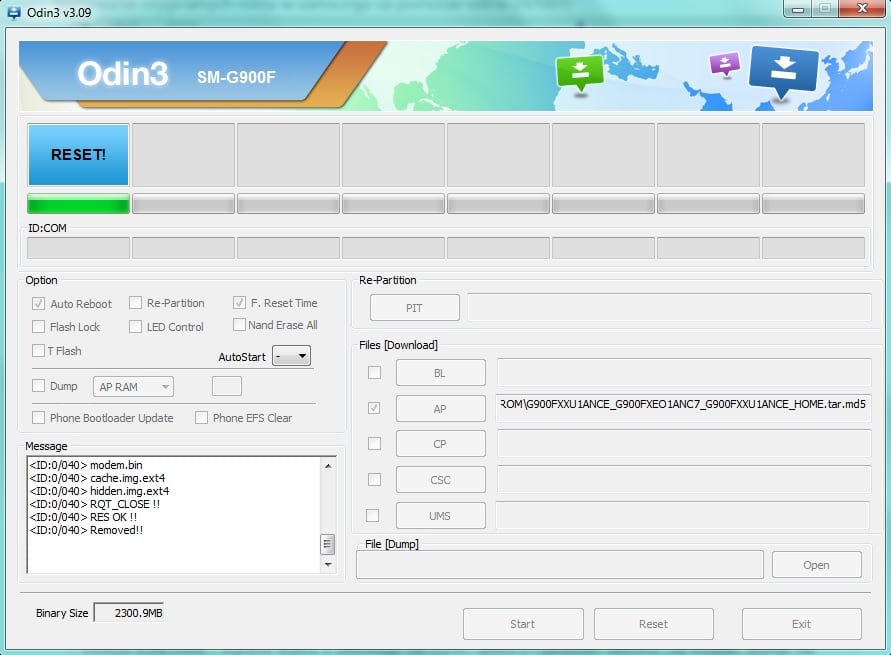Click the RQT_CLOSE !! log line
The width and height of the screenshot is (891, 655).
pyautogui.click(x=95, y=504)
